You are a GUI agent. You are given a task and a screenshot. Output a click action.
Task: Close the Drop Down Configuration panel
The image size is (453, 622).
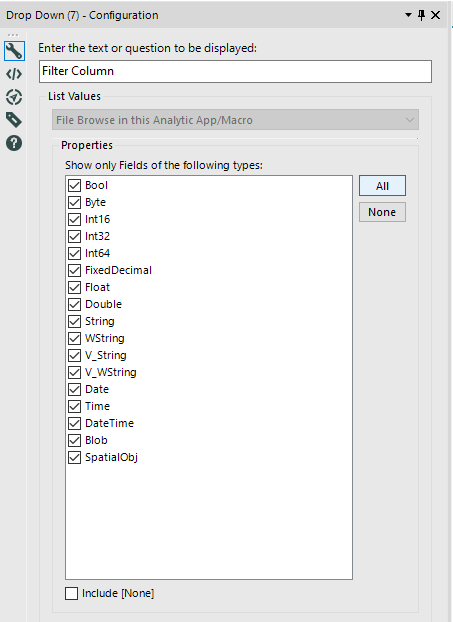tap(436, 15)
